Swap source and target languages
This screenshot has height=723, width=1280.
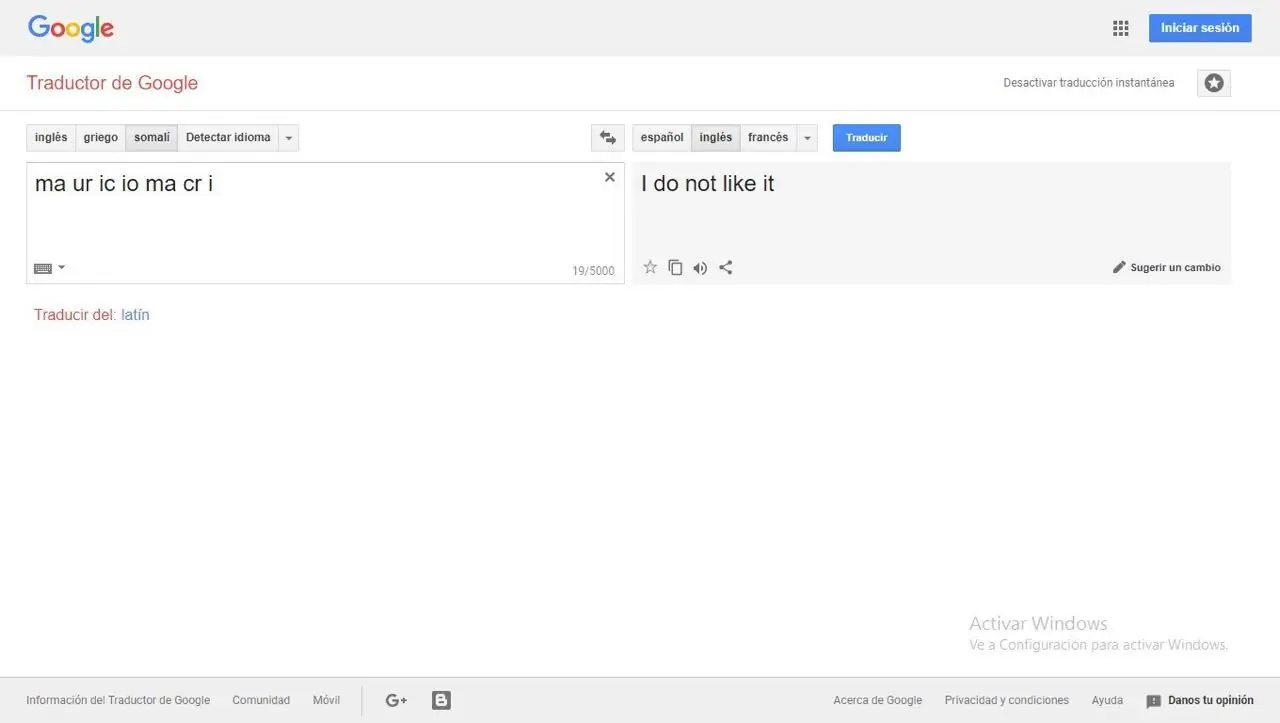click(608, 138)
